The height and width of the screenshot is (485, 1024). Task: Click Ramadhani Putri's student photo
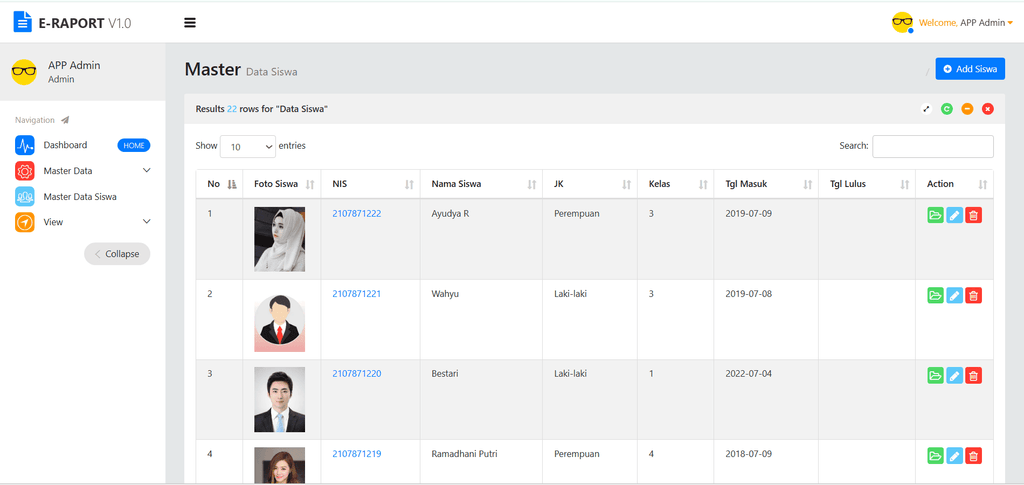(x=280, y=465)
